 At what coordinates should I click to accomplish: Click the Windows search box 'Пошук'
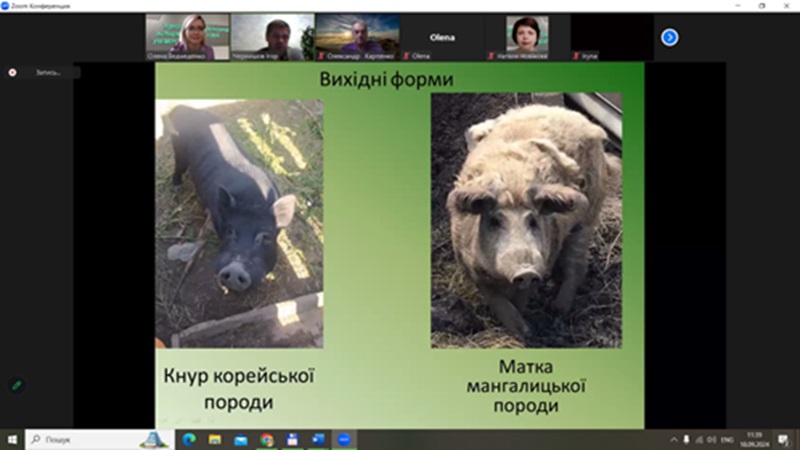[x=99, y=439]
